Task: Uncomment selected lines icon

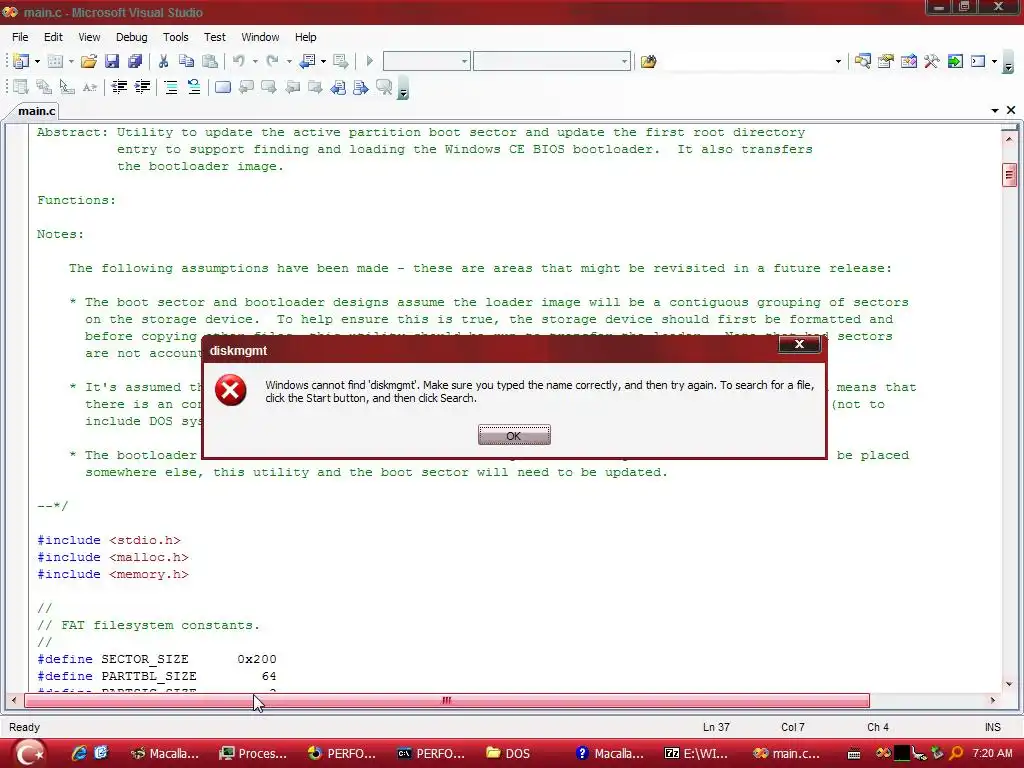Action: pyautogui.click(x=194, y=87)
